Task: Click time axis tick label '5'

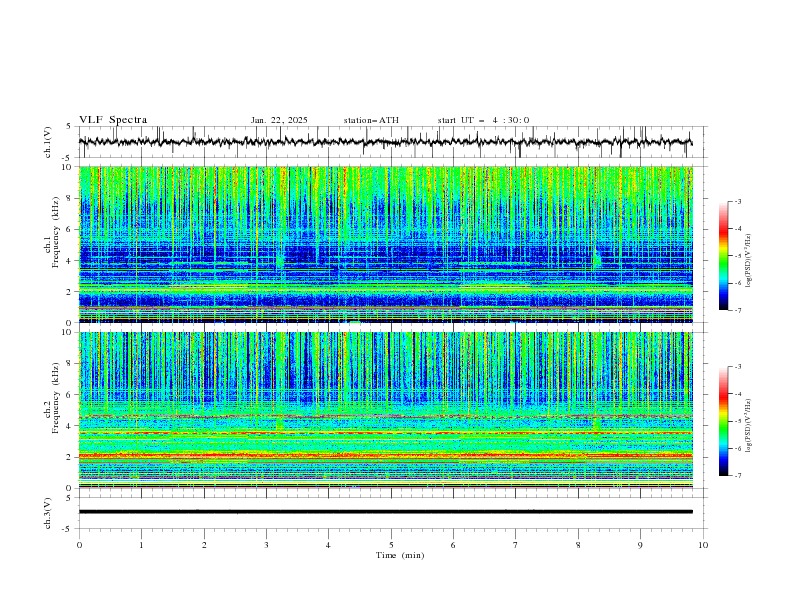Action: pos(391,545)
